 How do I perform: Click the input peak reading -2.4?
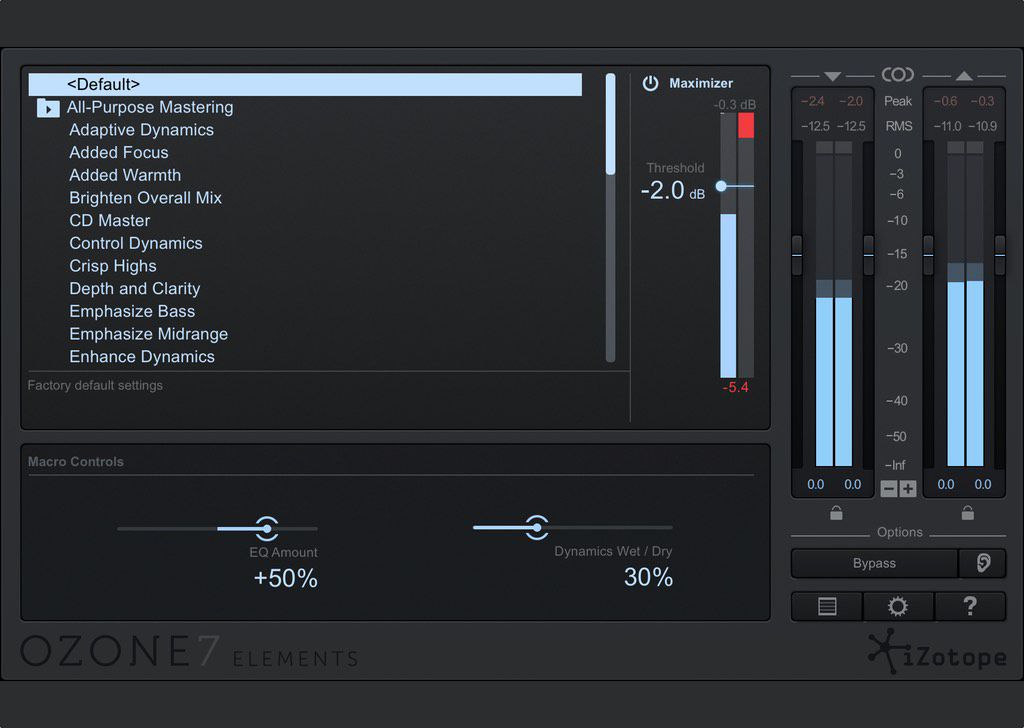tap(812, 101)
